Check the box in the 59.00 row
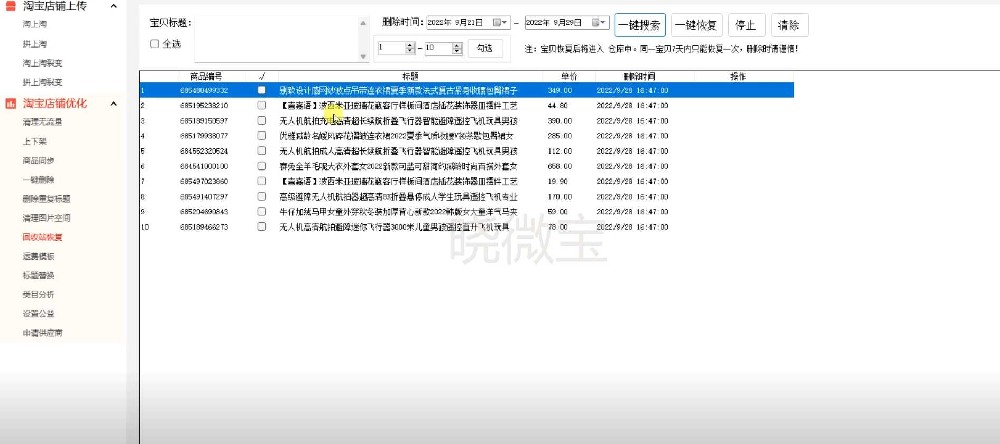1000x444 pixels. click(261, 212)
